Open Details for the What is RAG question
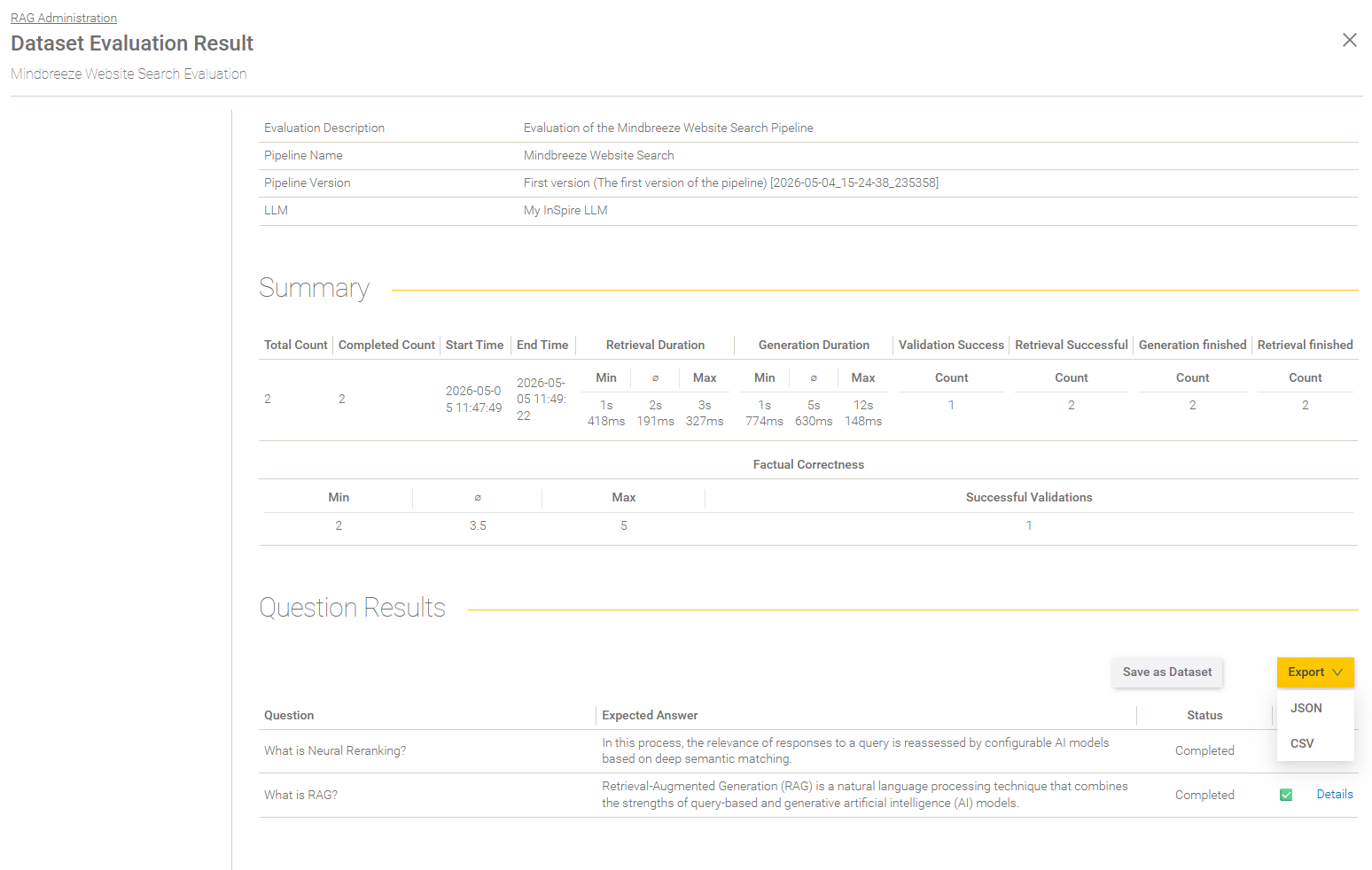Image resolution: width=1372 pixels, height=870 pixels. [1335, 795]
